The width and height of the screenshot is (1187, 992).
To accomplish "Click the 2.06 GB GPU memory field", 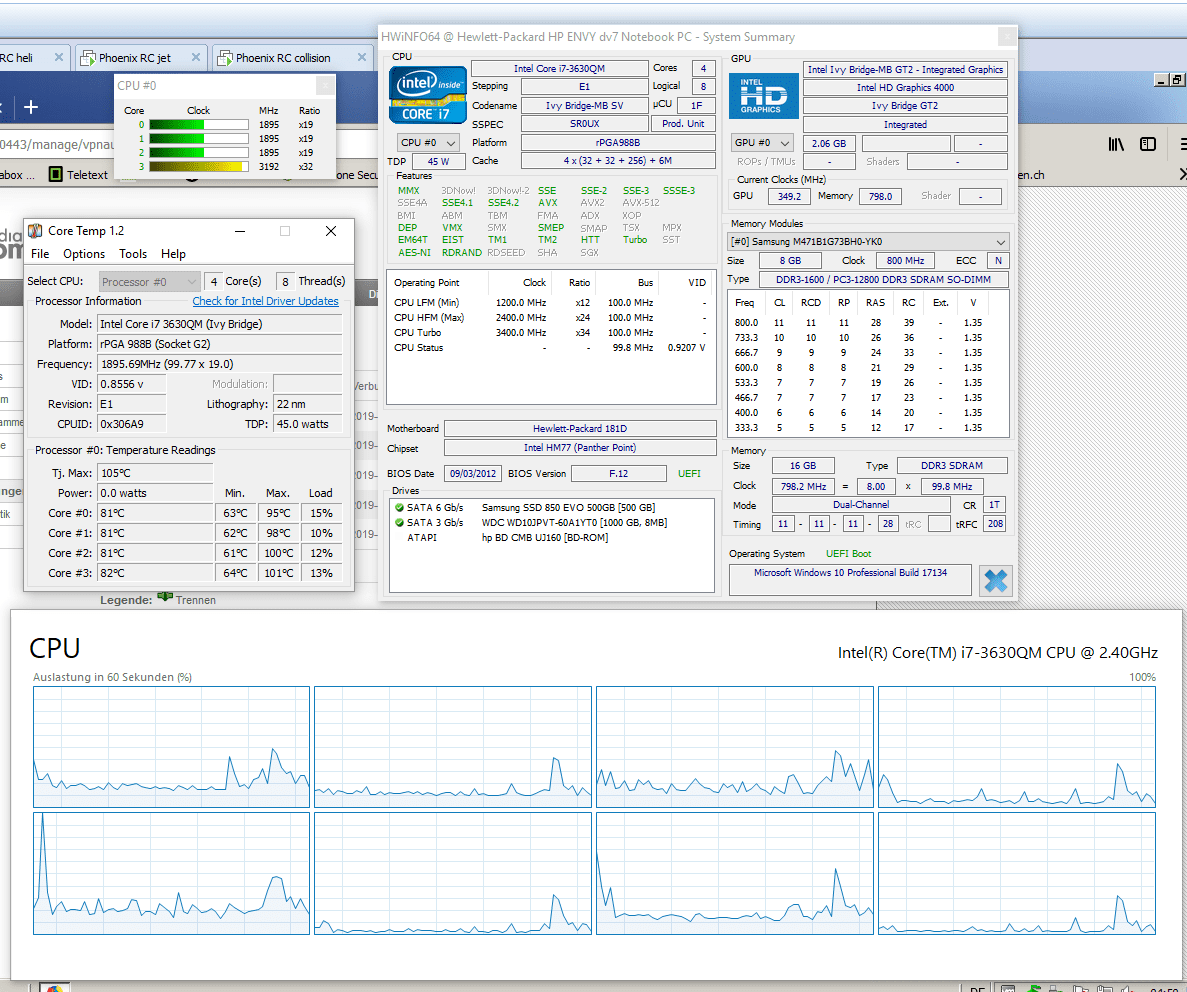I will tap(829, 143).
